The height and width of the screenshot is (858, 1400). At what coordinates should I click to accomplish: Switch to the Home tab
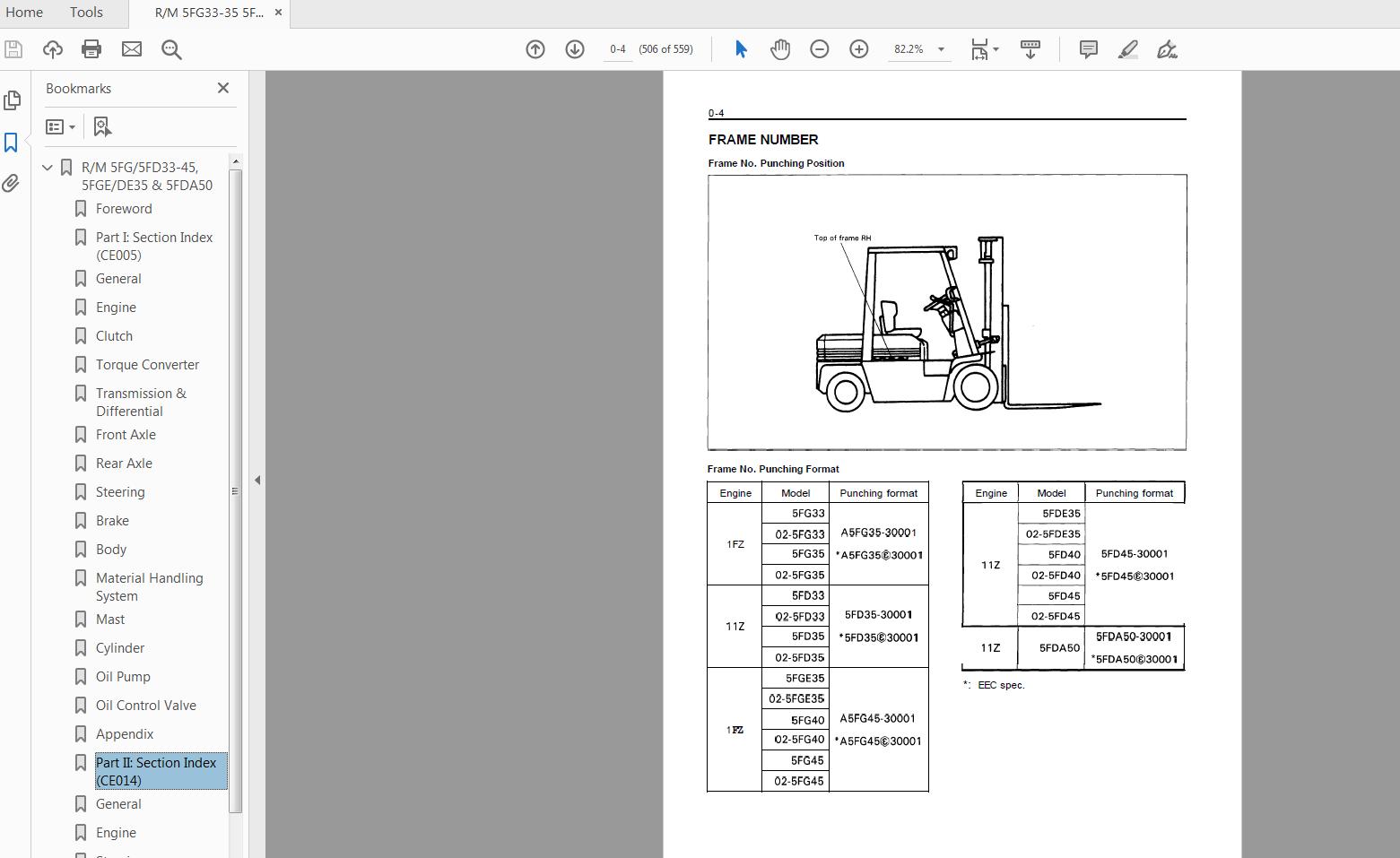click(x=24, y=12)
